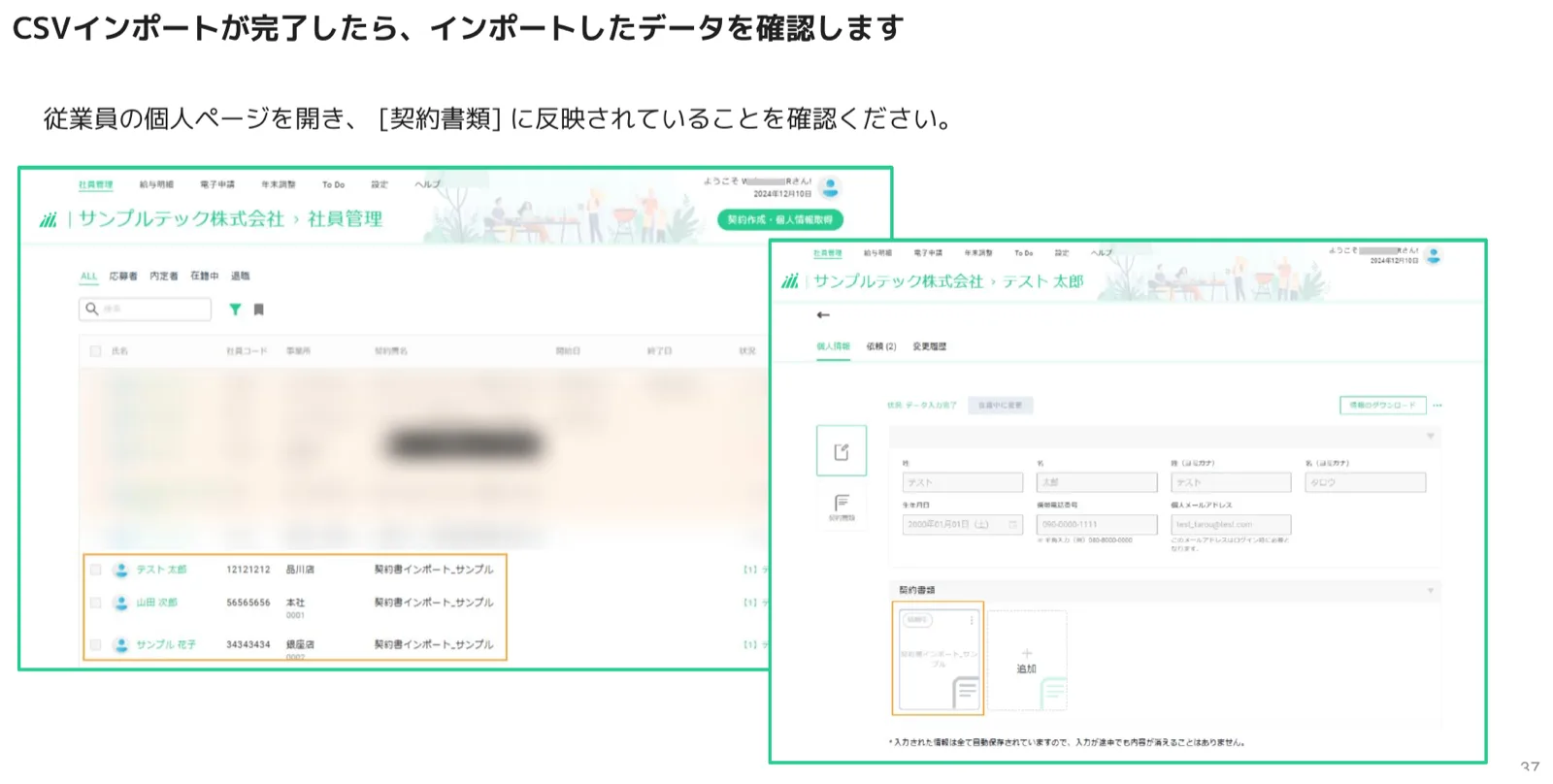The image size is (1553, 784).
Task: Click the avatar icon in サンプル 花子's row
Action: tap(121, 644)
